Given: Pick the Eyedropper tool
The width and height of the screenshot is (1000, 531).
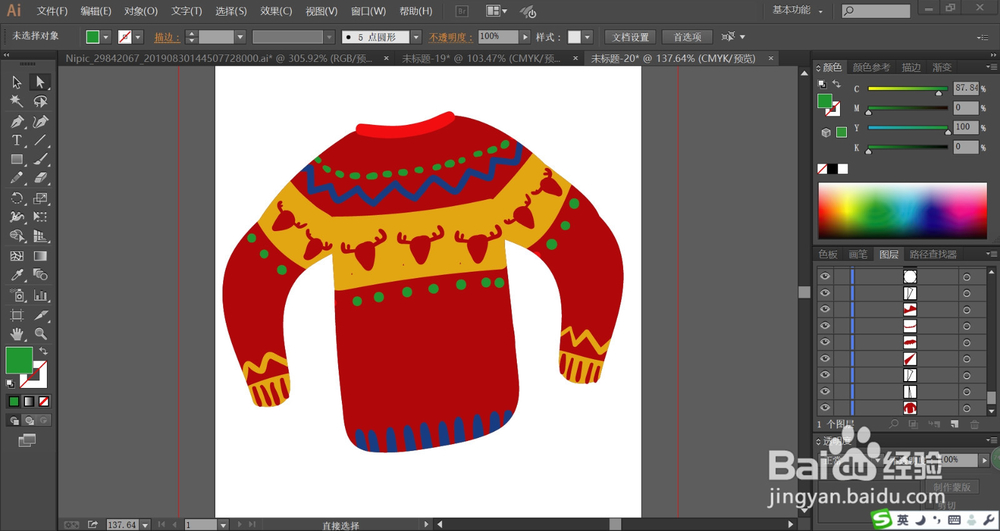Looking at the screenshot, I should [17, 275].
